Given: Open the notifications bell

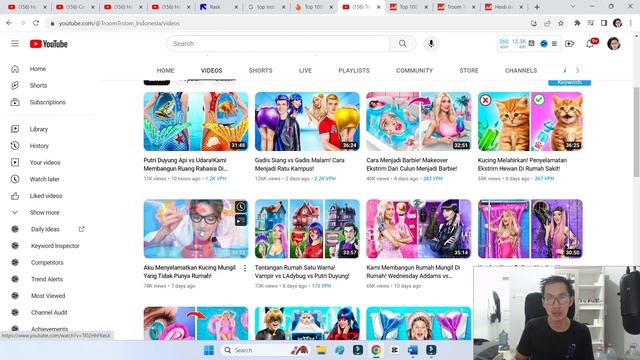Looking at the screenshot, I should [x=590, y=44].
